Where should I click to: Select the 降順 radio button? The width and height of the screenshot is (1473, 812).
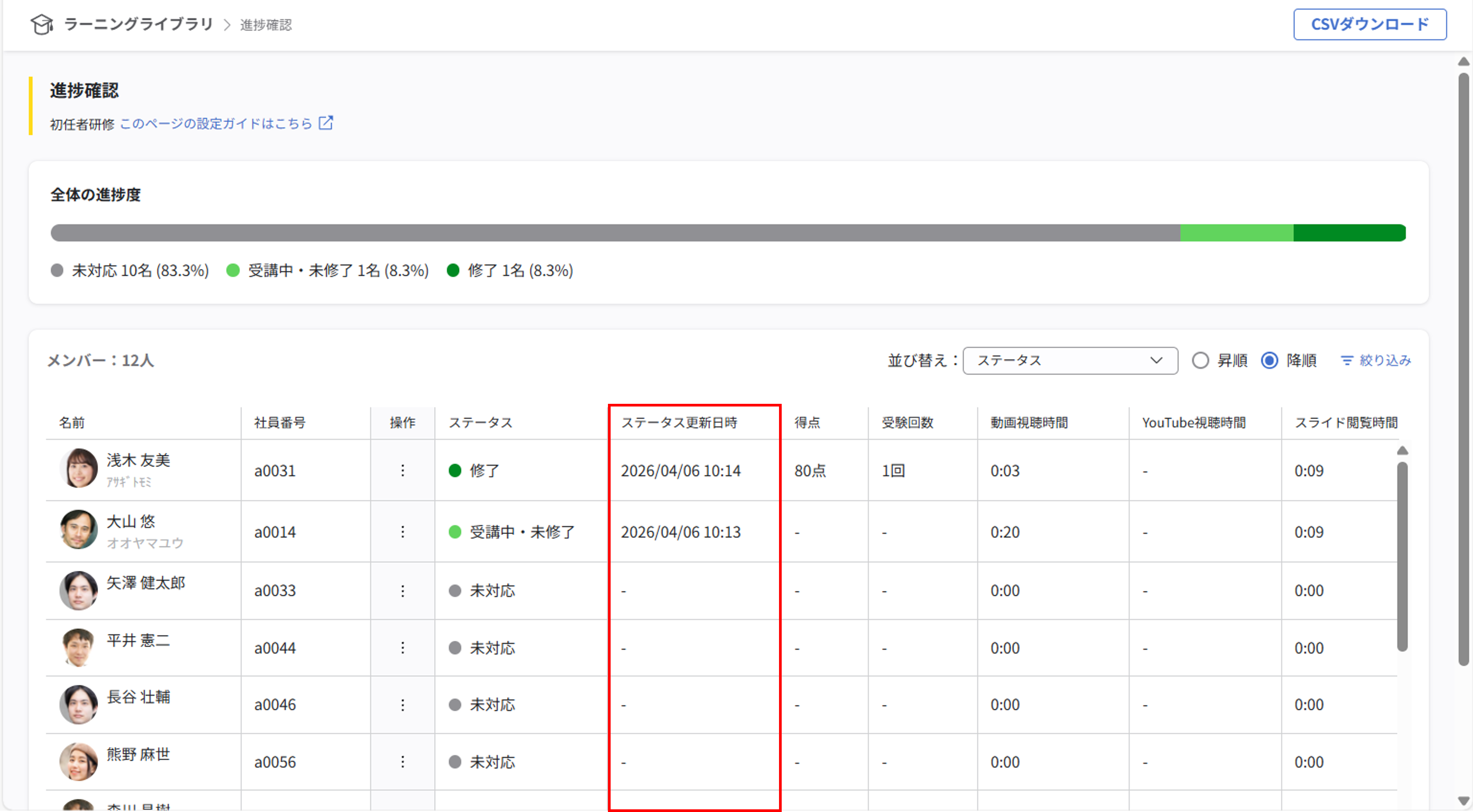point(1269,361)
